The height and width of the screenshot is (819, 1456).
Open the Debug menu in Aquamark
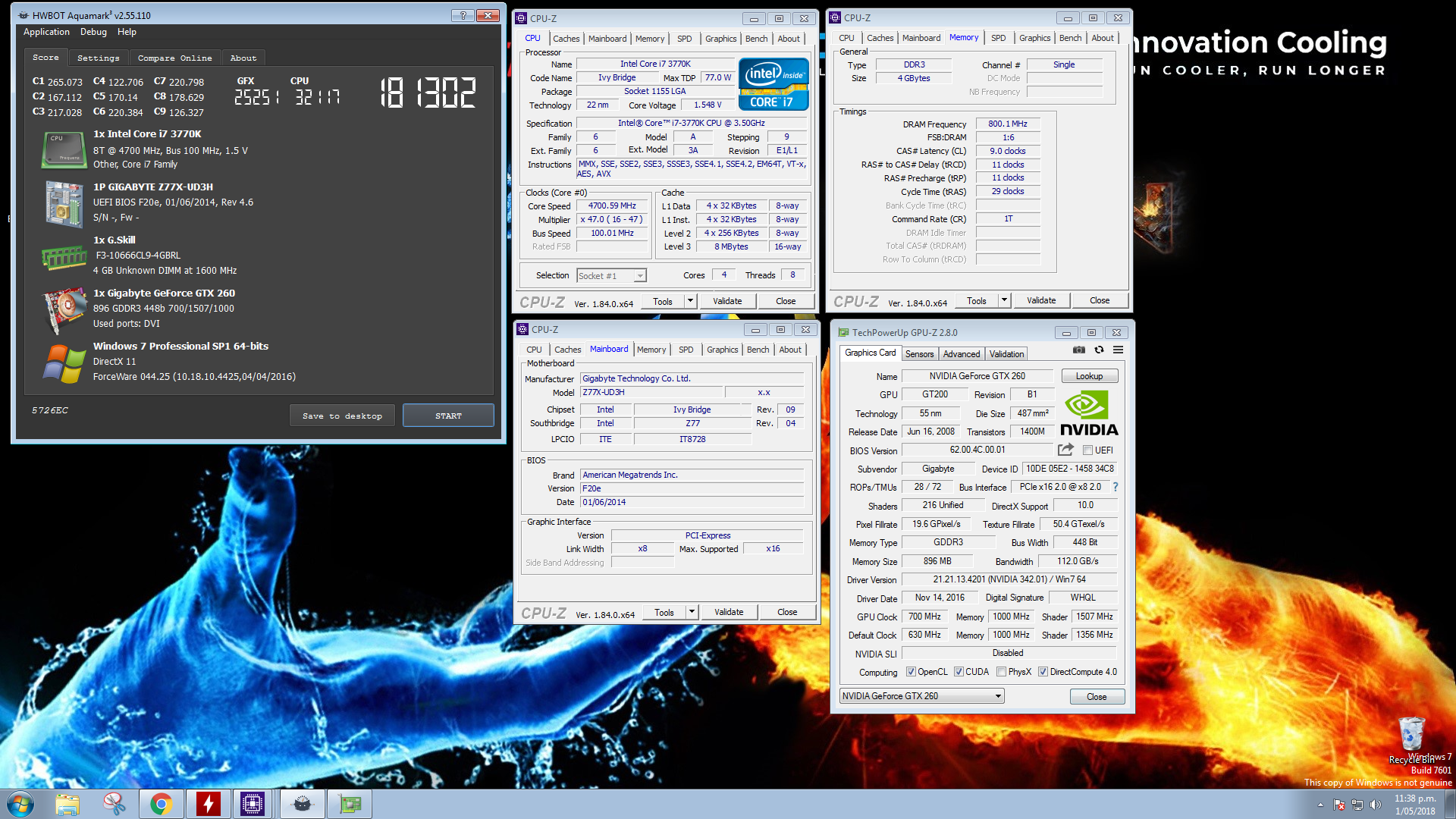(x=93, y=32)
